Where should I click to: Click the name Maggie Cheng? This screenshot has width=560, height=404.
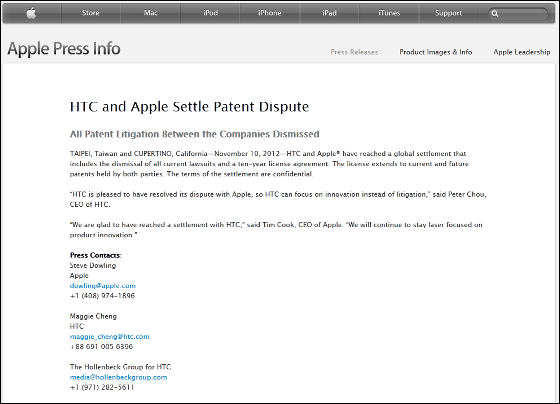[93, 316]
